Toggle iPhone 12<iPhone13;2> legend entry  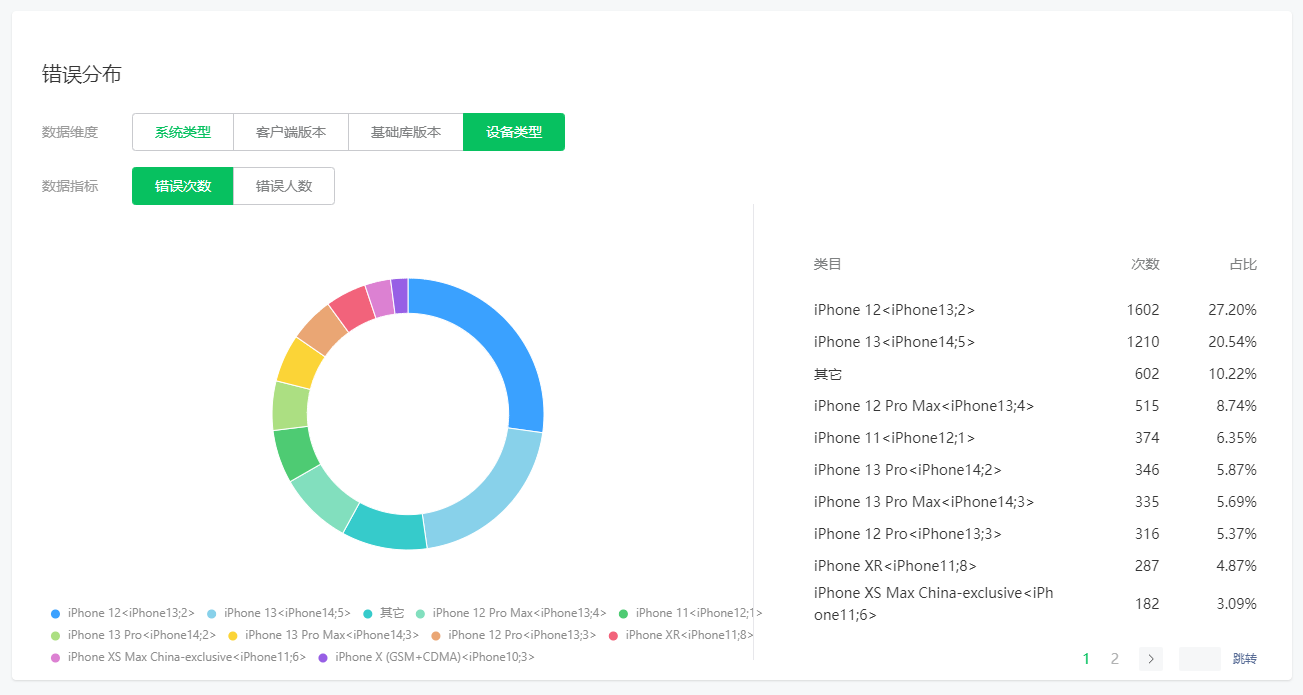pyautogui.click(x=123, y=613)
